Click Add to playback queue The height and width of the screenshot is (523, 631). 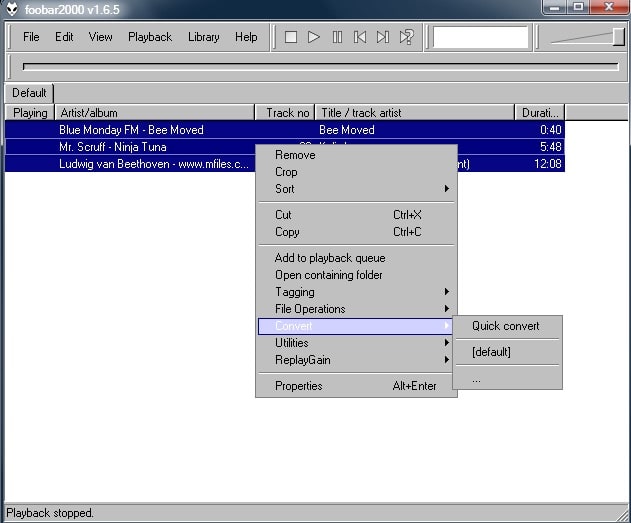click(356, 258)
